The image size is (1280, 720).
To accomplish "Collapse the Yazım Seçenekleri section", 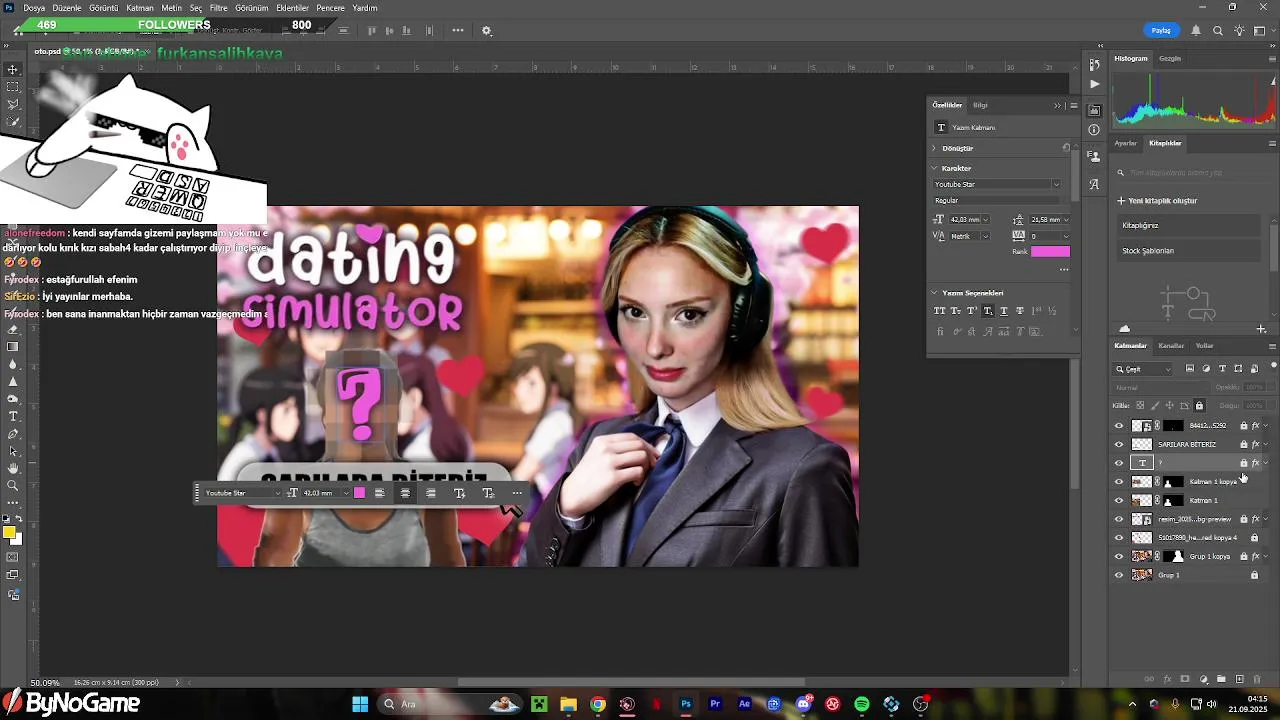I will [x=934, y=293].
